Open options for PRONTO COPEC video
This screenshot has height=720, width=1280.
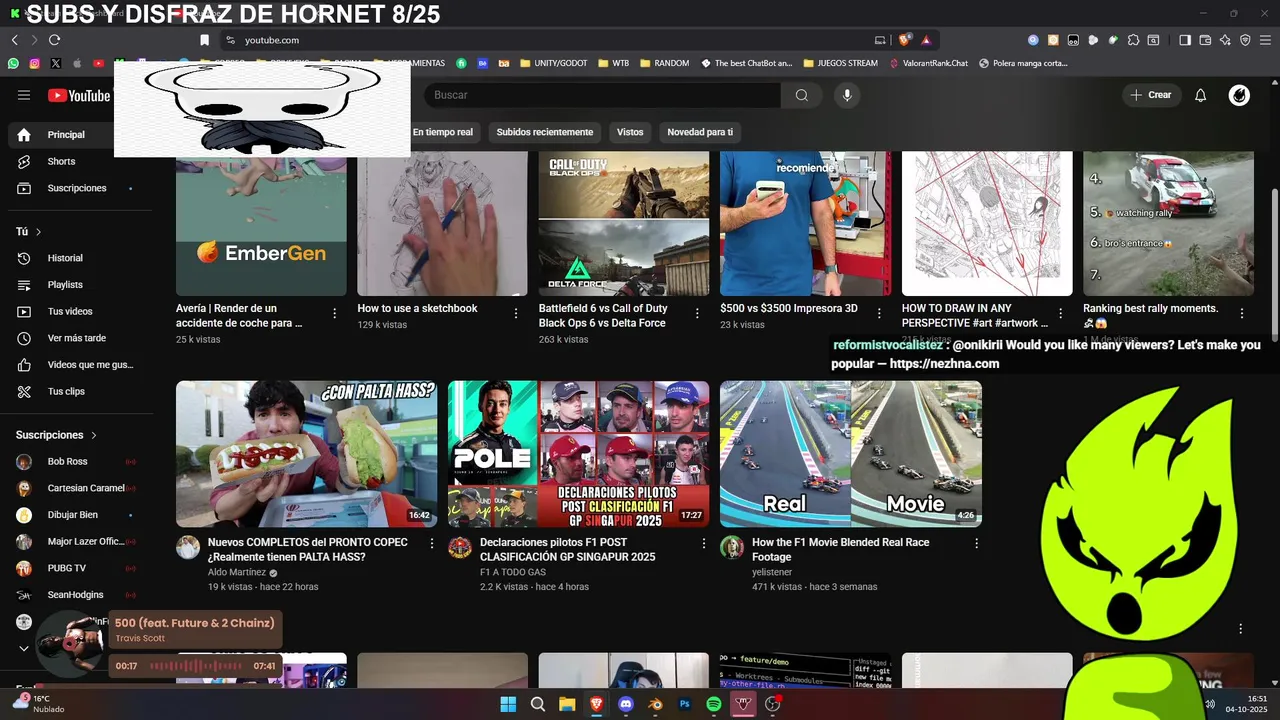[x=432, y=543]
